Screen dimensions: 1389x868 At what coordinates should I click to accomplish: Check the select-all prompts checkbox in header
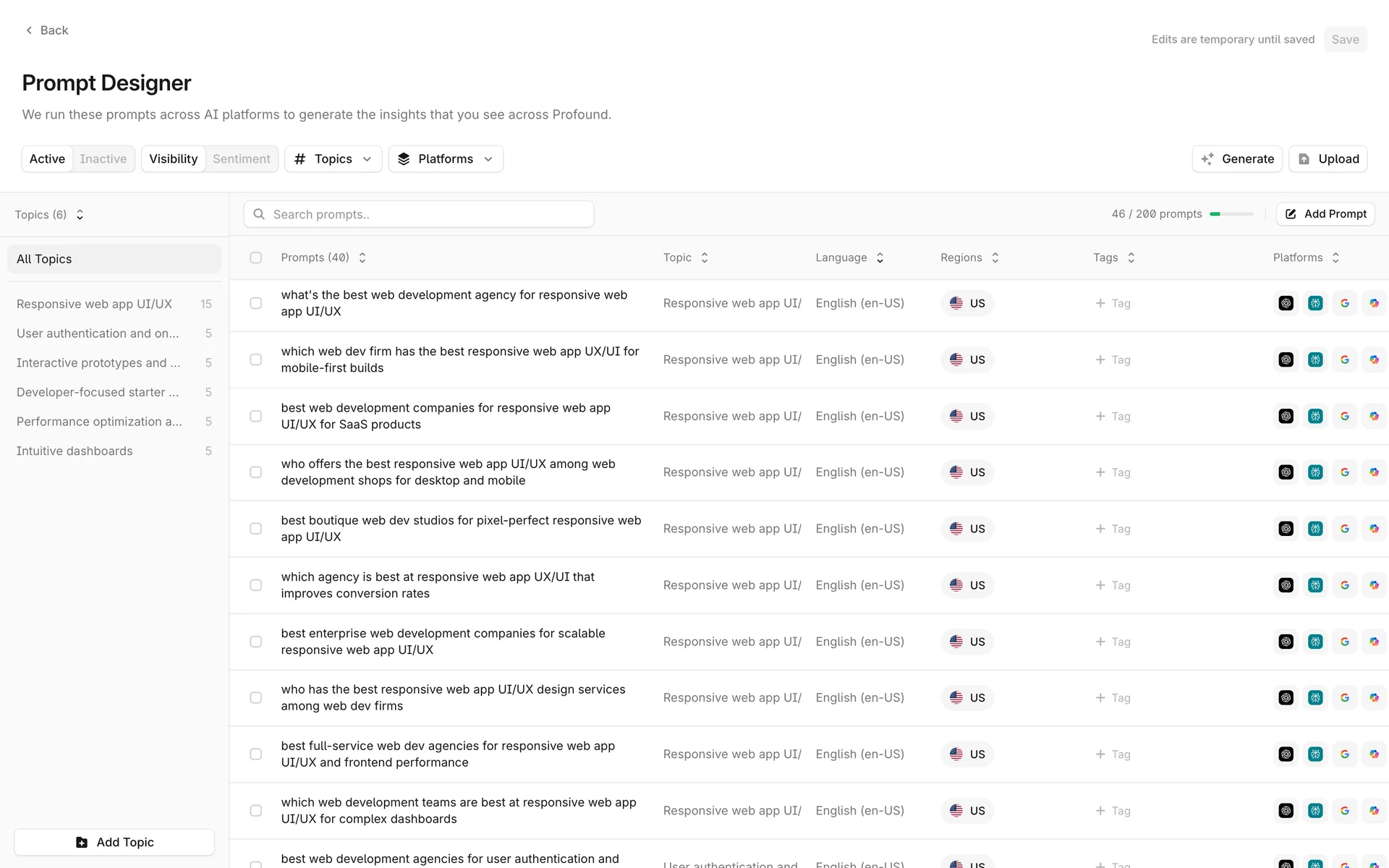(256, 258)
